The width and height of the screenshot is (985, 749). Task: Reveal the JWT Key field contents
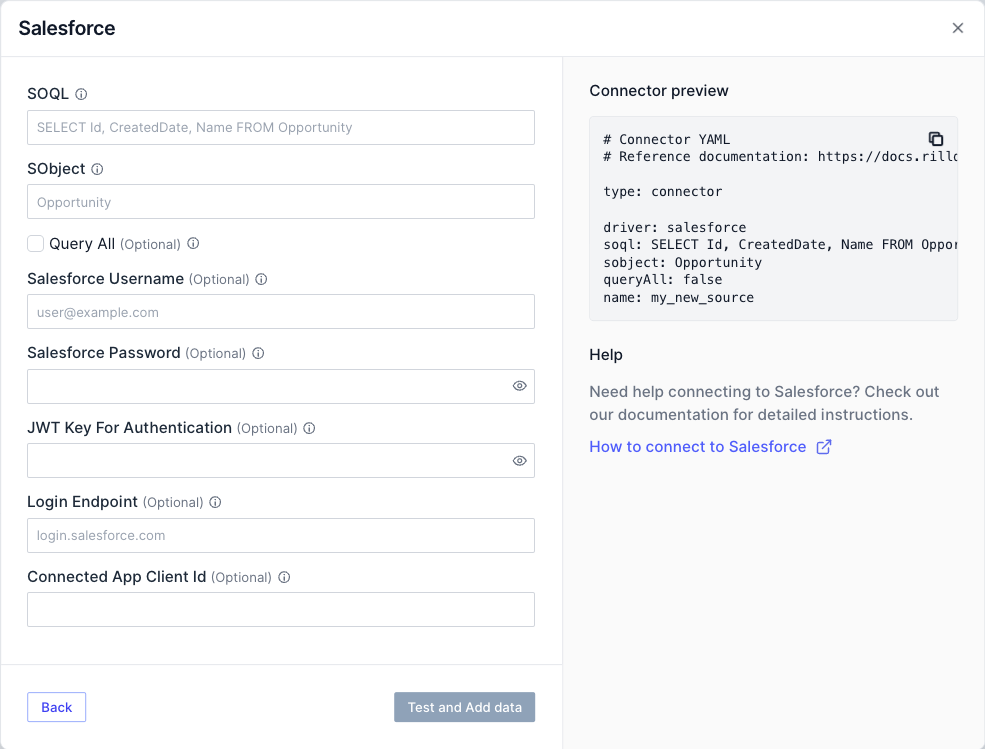[x=520, y=461]
